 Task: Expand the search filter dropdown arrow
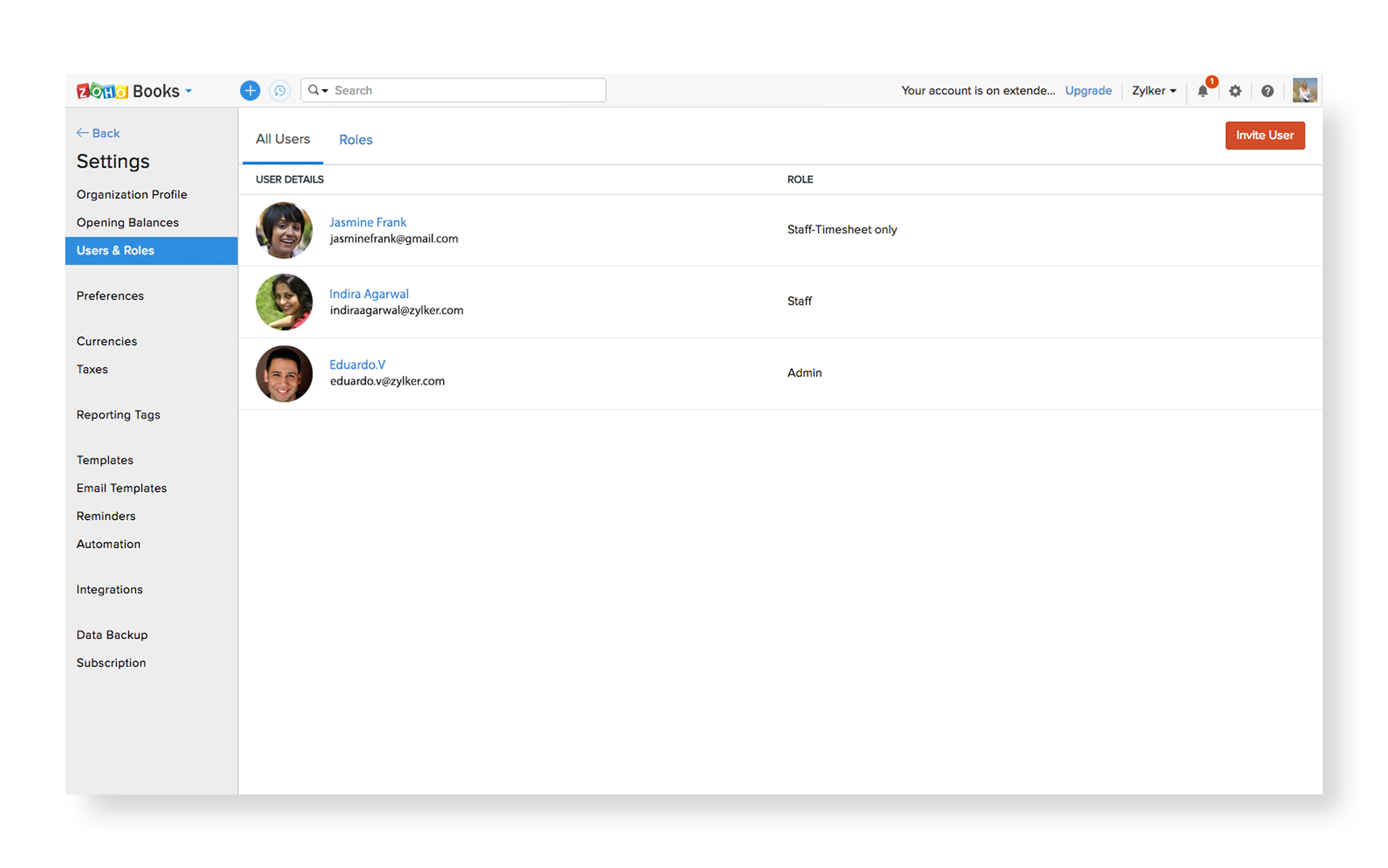(x=324, y=91)
